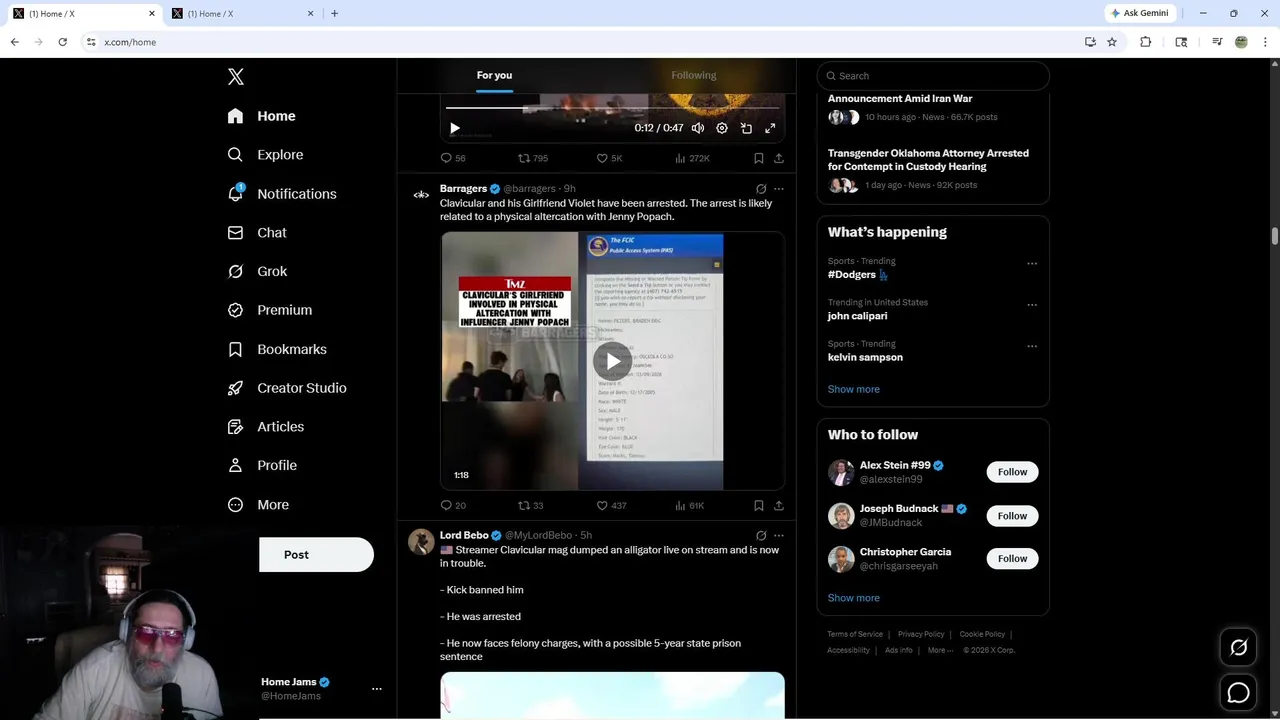Click Grok icon on Lord Bebo post
Viewport: 1280px width, 720px height.
pos(761,536)
